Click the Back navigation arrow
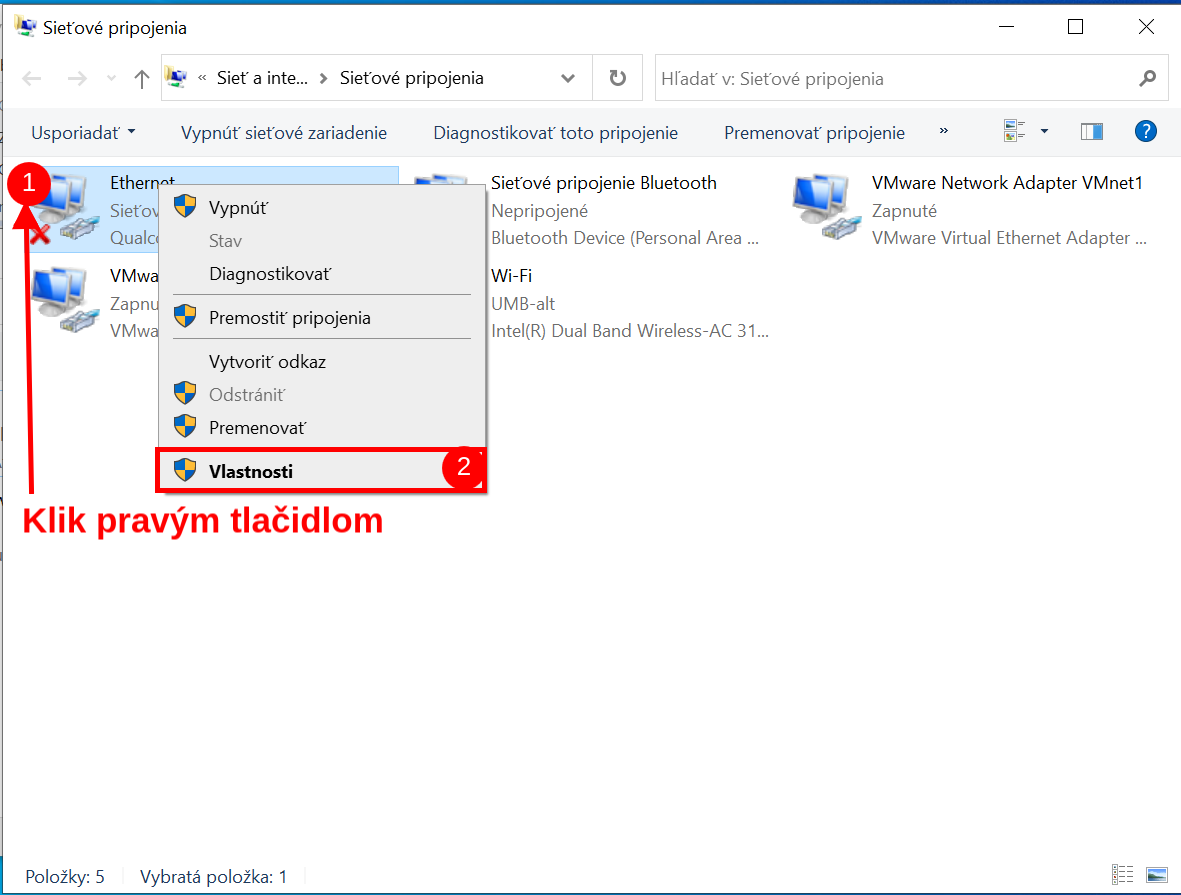 (x=32, y=78)
